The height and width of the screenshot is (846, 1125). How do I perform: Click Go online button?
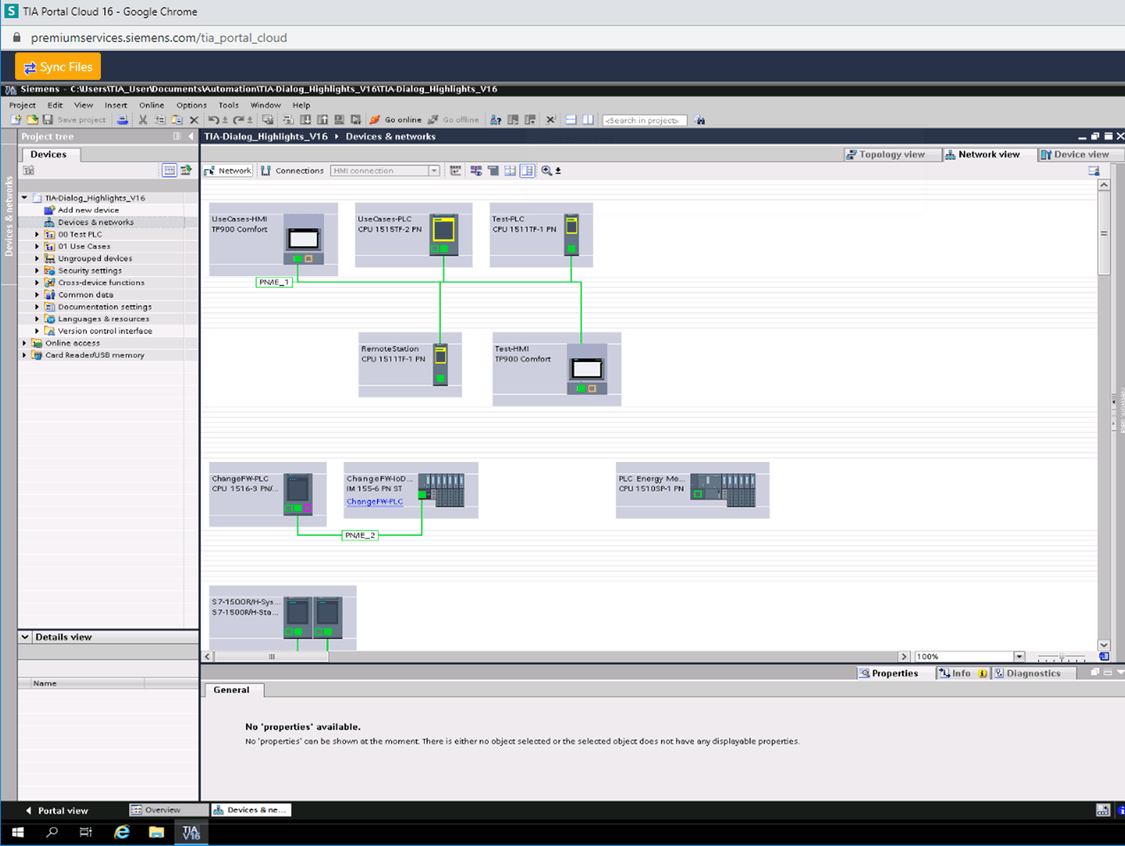pos(396,120)
